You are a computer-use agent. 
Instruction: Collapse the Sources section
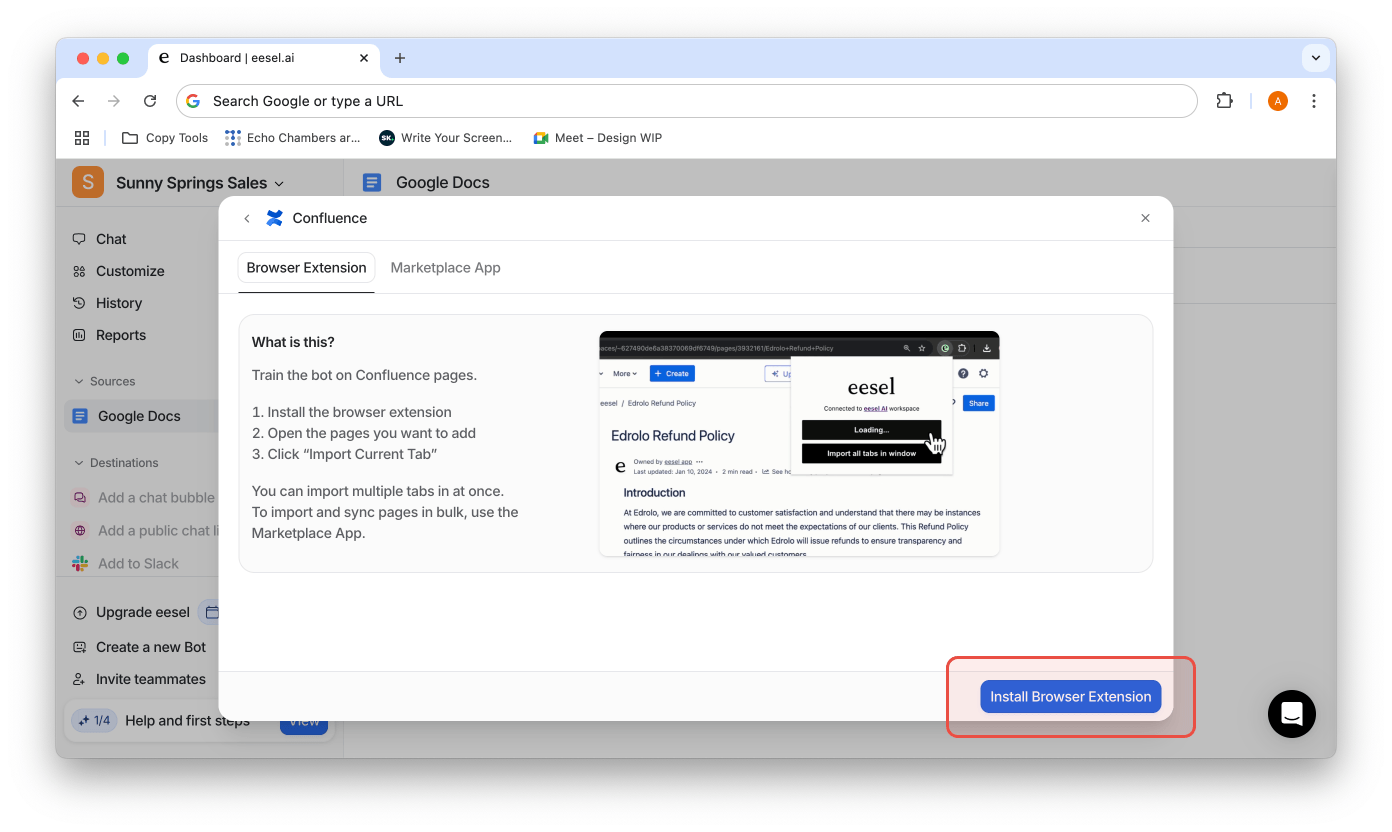click(105, 381)
